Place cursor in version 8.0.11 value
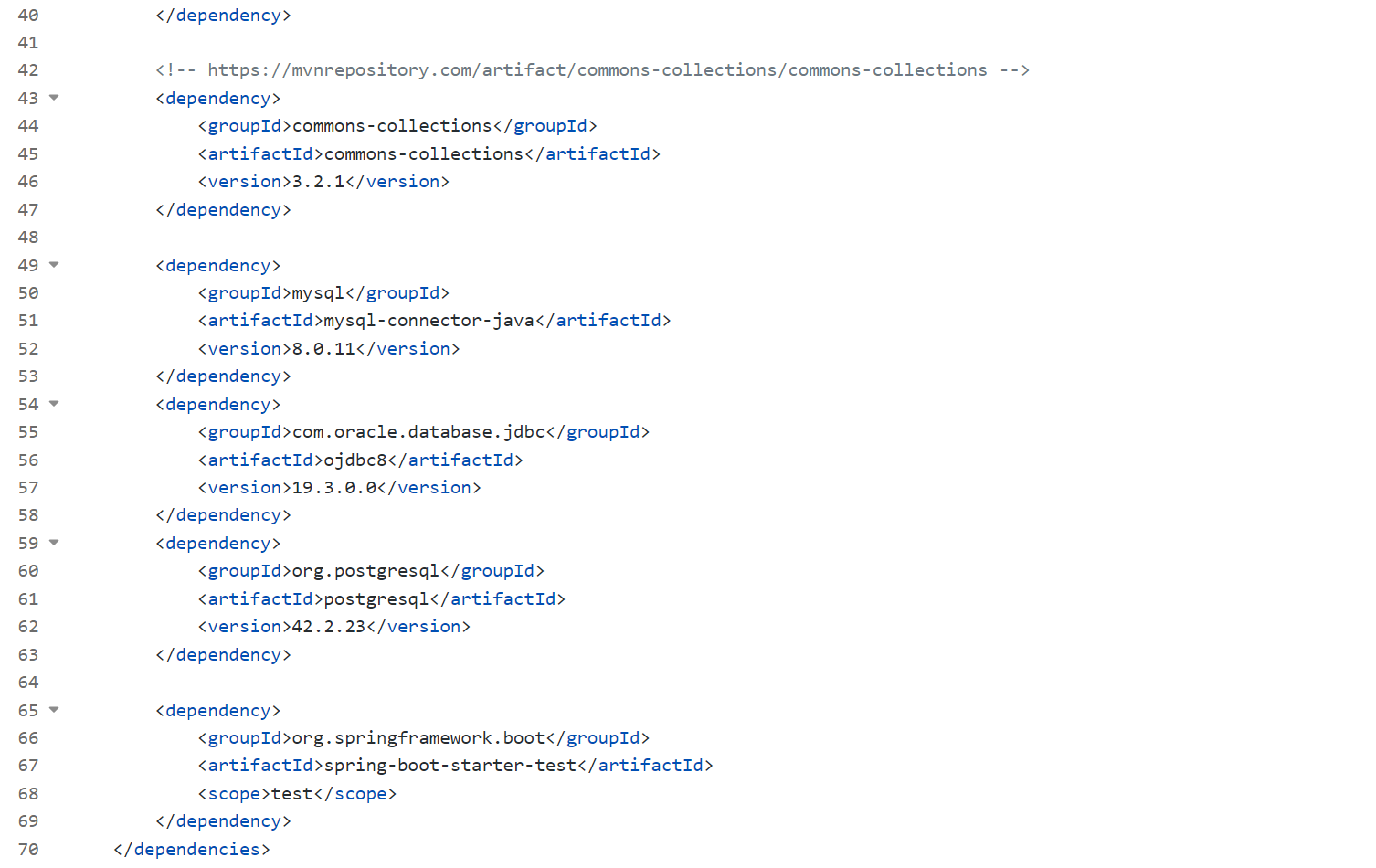The width and height of the screenshot is (1376, 868). (323, 349)
